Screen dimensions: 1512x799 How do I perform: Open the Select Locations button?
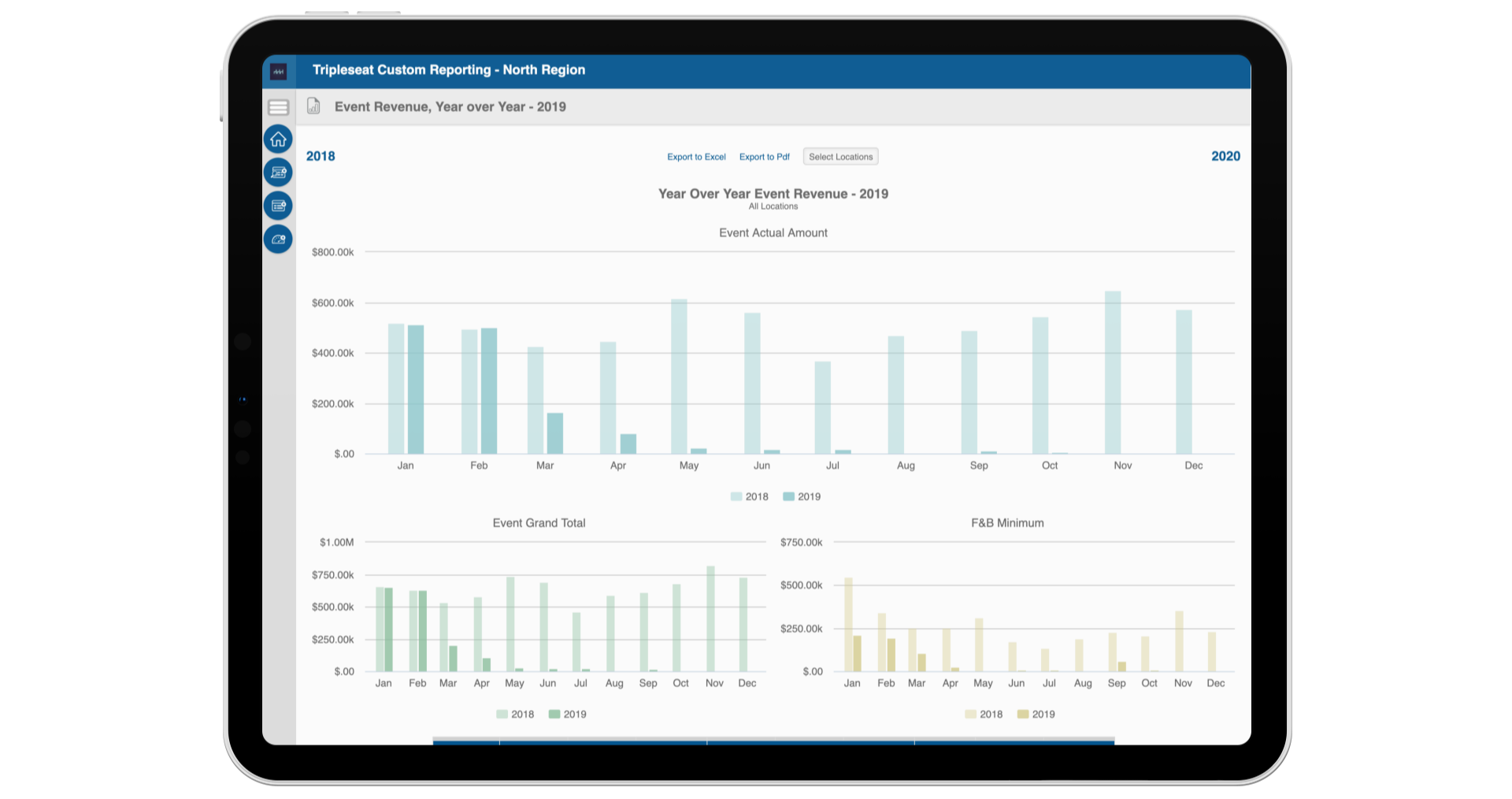(x=840, y=157)
